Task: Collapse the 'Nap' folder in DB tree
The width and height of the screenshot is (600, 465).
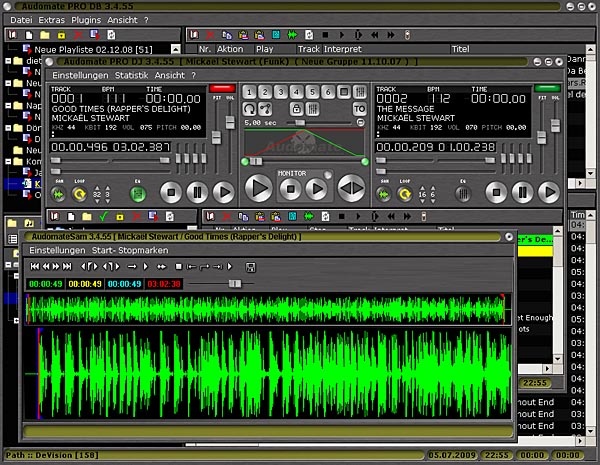Action: [x=8, y=105]
